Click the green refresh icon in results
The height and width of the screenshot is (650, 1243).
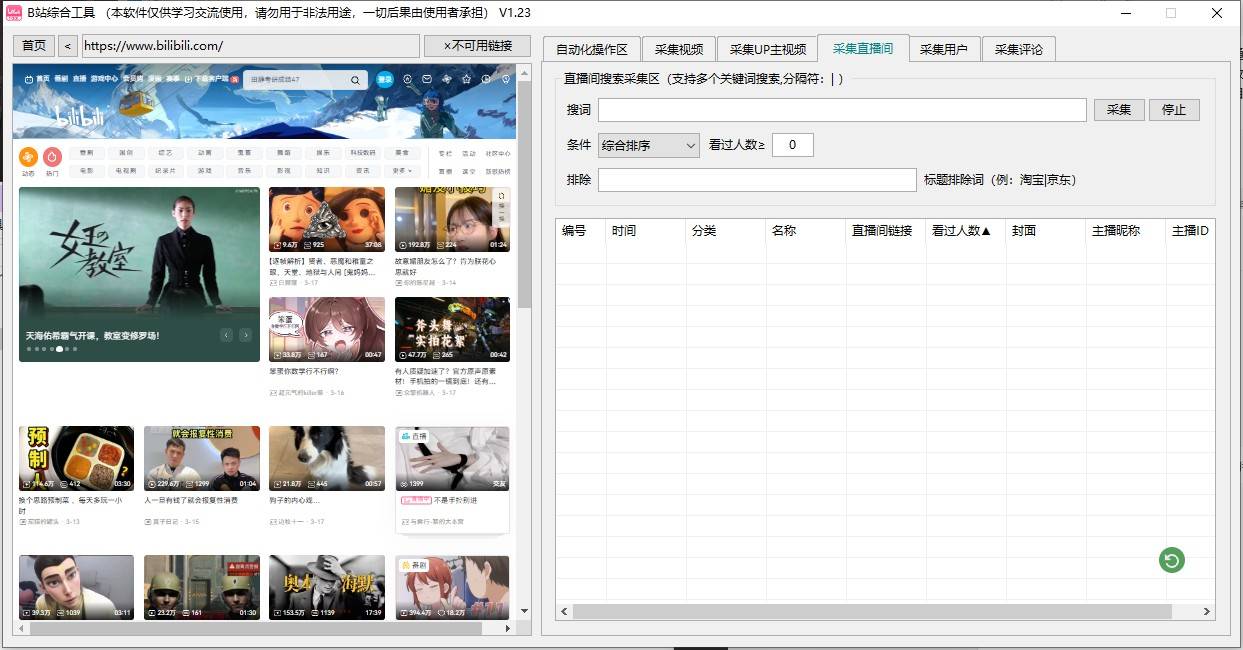tap(1171, 561)
